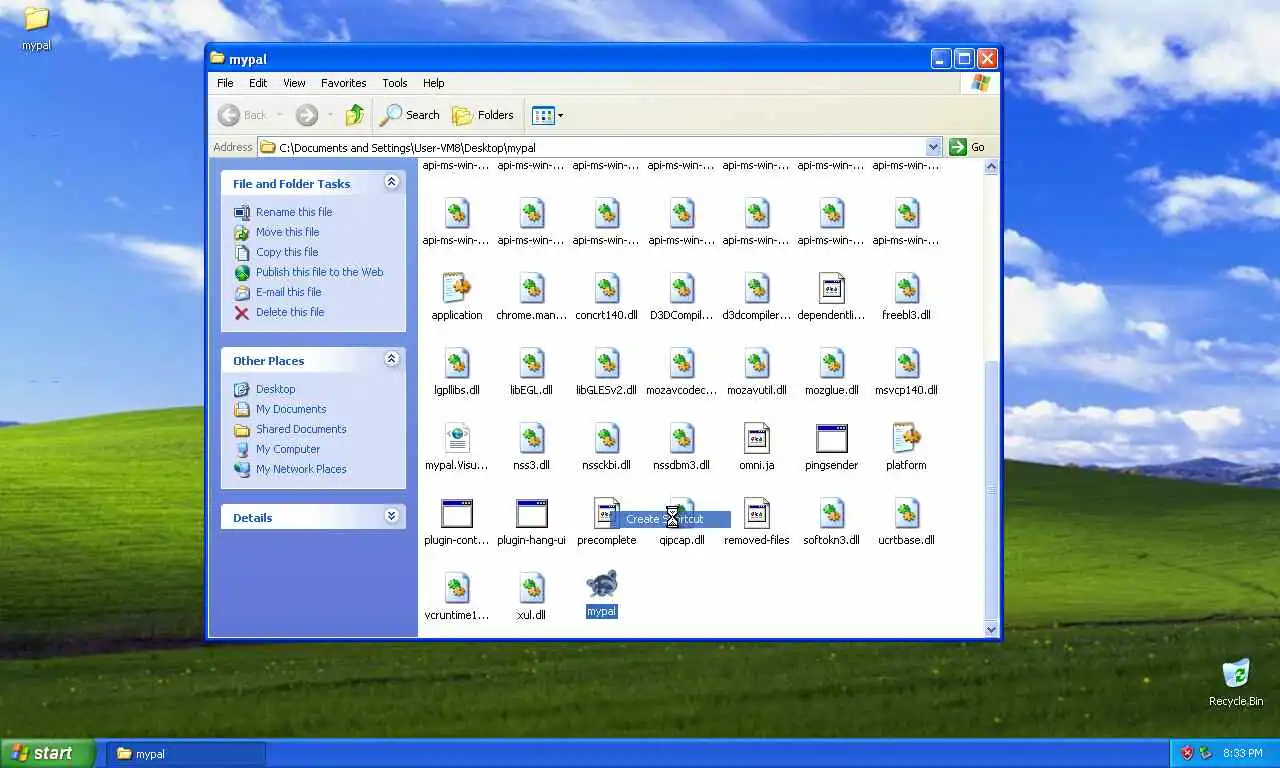1280x768 pixels.
Task: Select ucrtbase.dll file icon
Action: (907, 513)
